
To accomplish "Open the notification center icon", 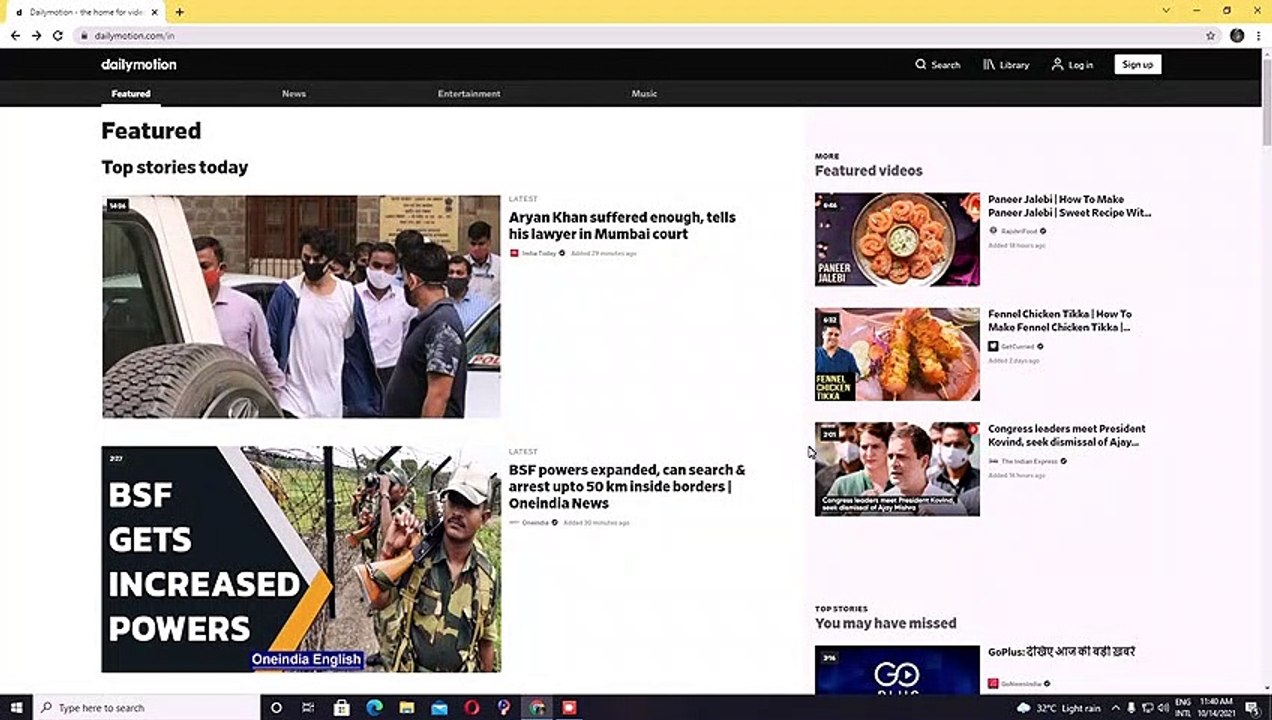I will [x=1253, y=708].
